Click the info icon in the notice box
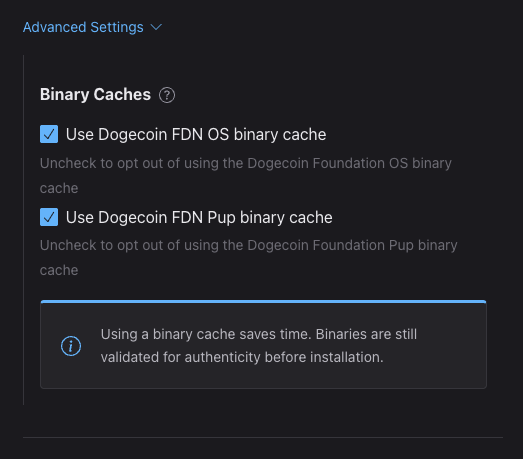Screen dimensions: 523x459 [x=71, y=346]
